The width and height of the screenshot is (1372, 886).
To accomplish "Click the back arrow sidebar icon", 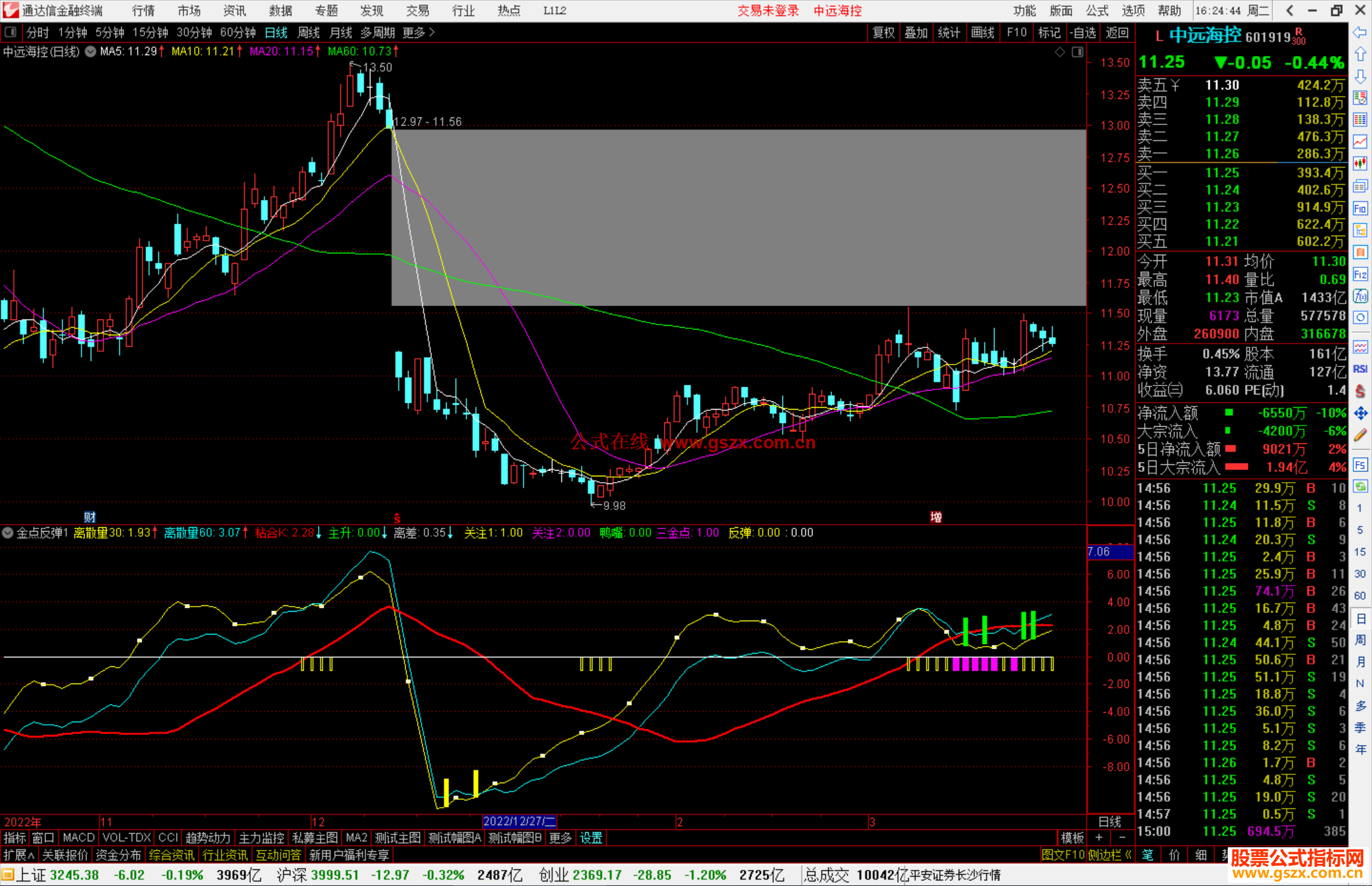I will click(x=1360, y=32).
